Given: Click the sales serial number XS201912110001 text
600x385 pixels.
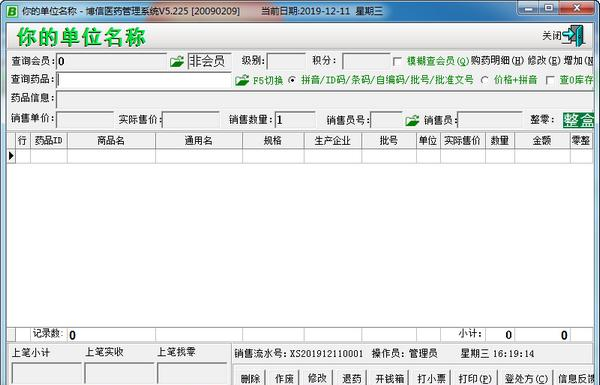Looking at the screenshot, I should pos(326,354).
